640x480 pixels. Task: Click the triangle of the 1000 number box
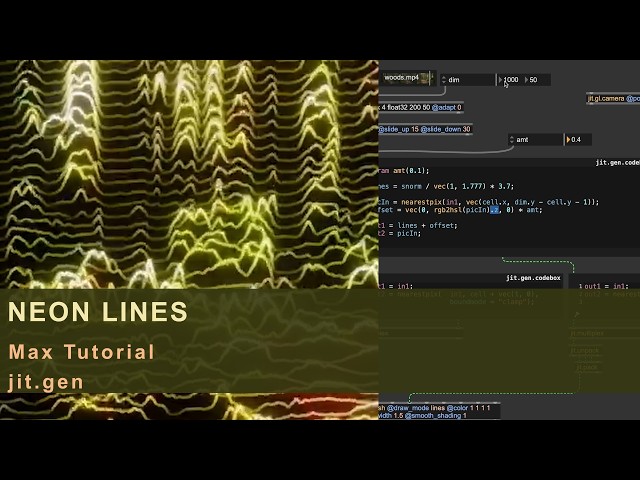coord(500,80)
